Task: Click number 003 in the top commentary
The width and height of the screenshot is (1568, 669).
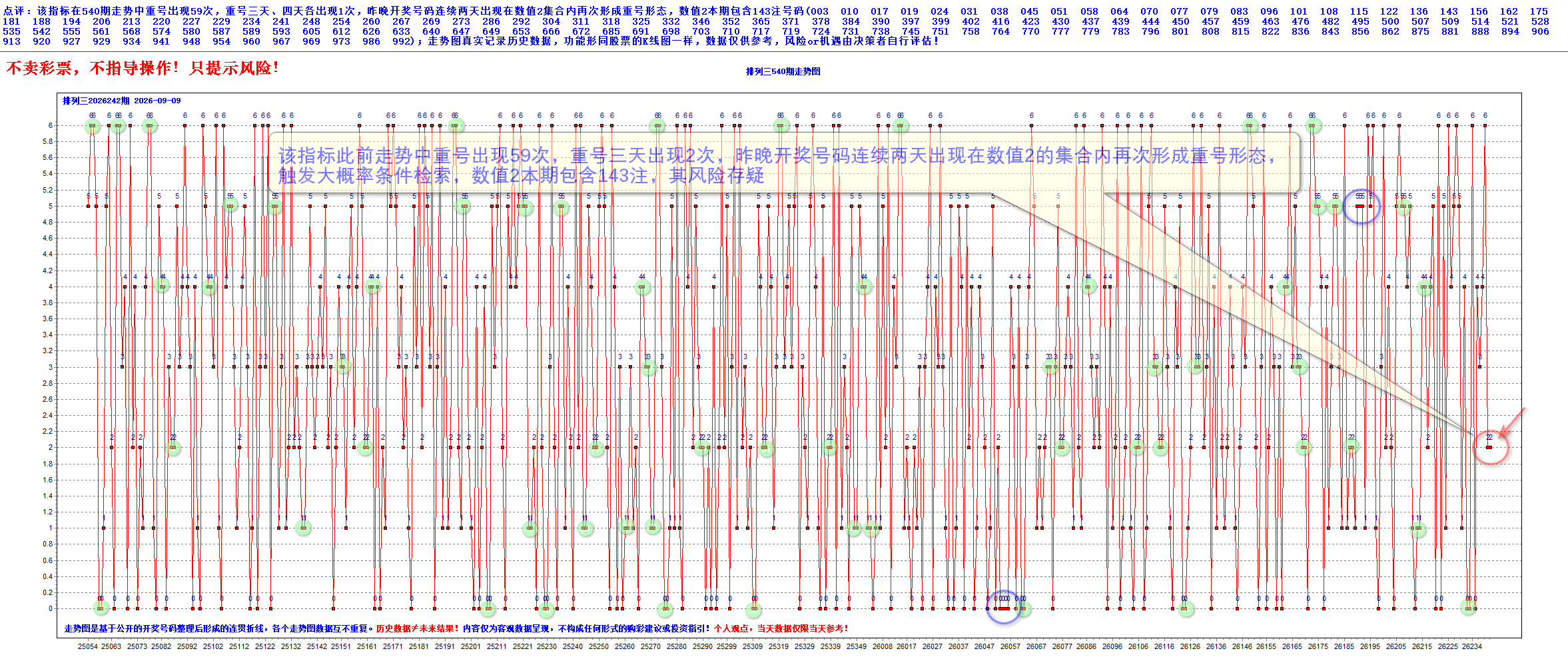Action: point(819,11)
